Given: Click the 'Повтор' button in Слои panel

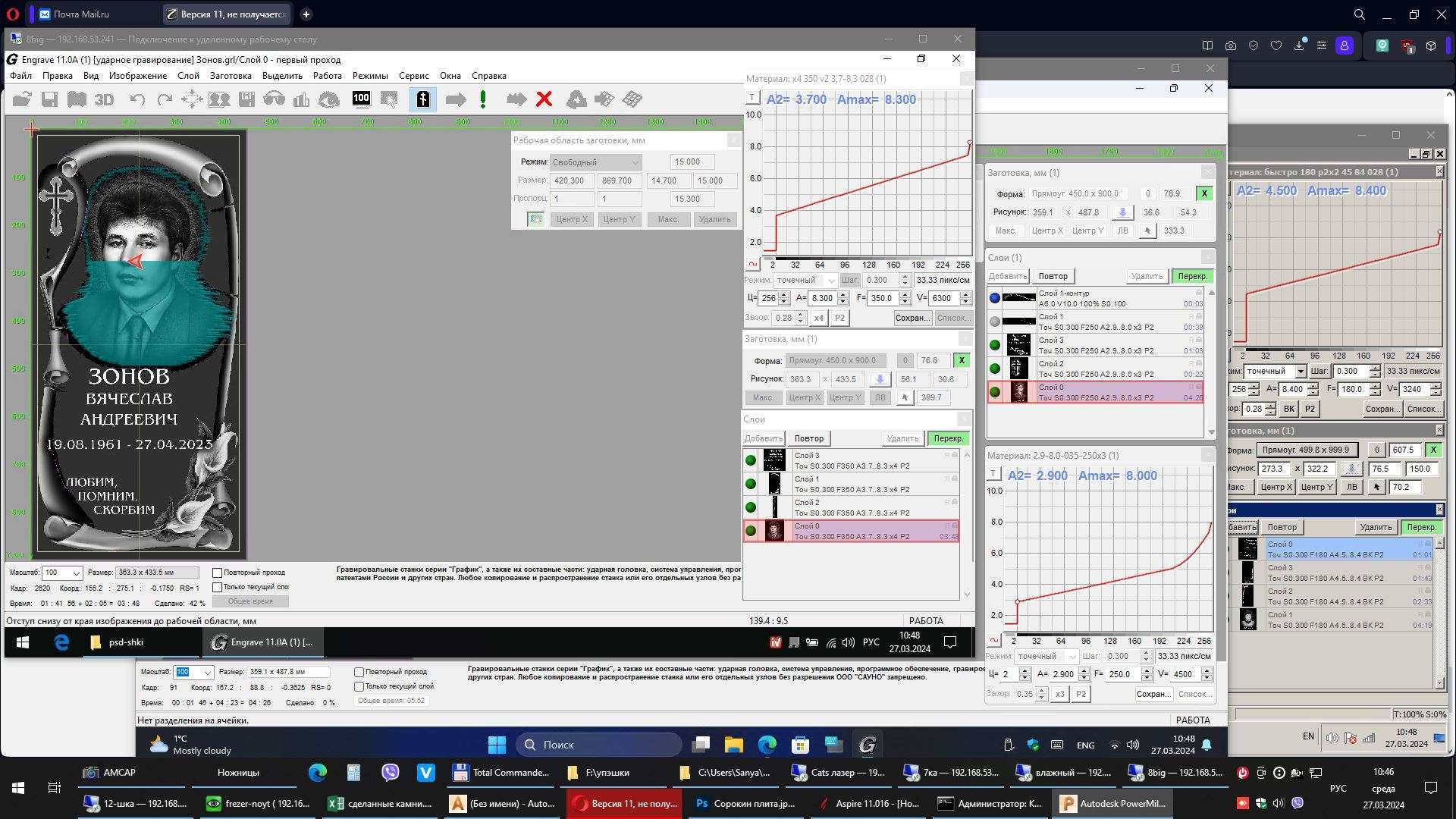Looking at the screenshot, I should (x=808, y=438).
